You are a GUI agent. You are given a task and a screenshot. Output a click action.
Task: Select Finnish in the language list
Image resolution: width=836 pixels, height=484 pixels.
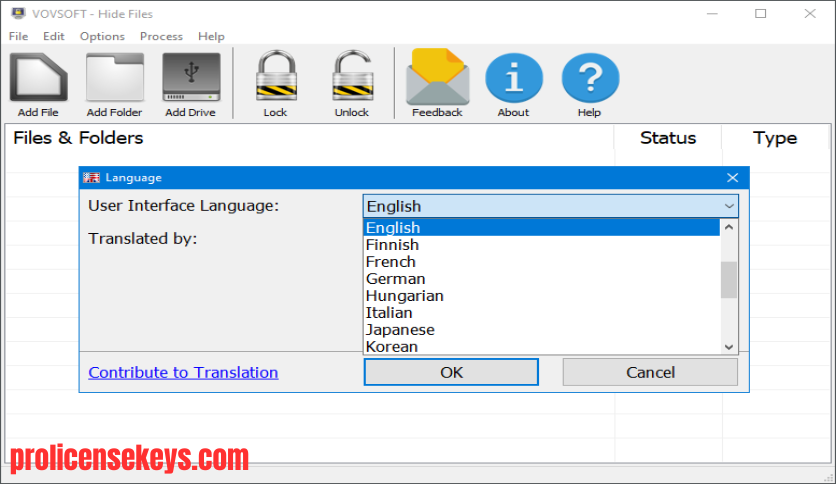click(x=542, y=245)
